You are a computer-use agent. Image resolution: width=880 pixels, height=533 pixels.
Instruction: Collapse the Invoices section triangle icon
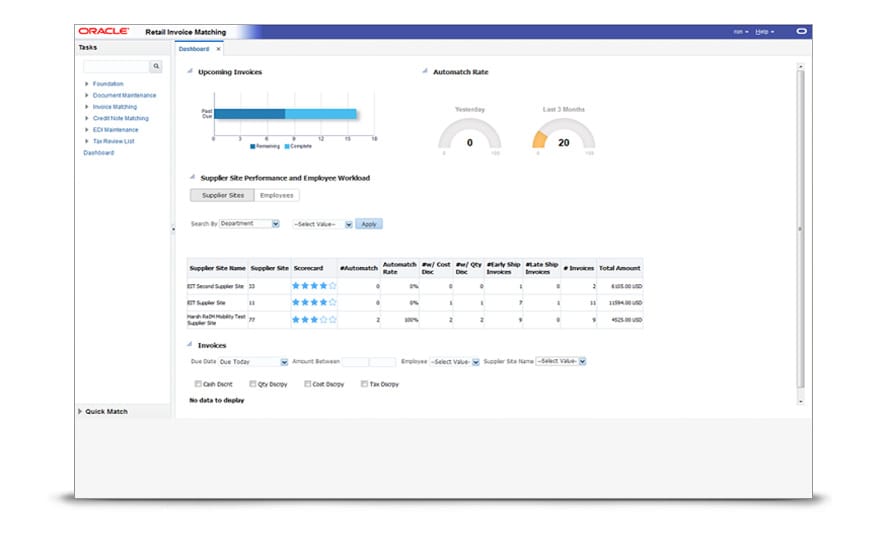click(x=190, y=344)
